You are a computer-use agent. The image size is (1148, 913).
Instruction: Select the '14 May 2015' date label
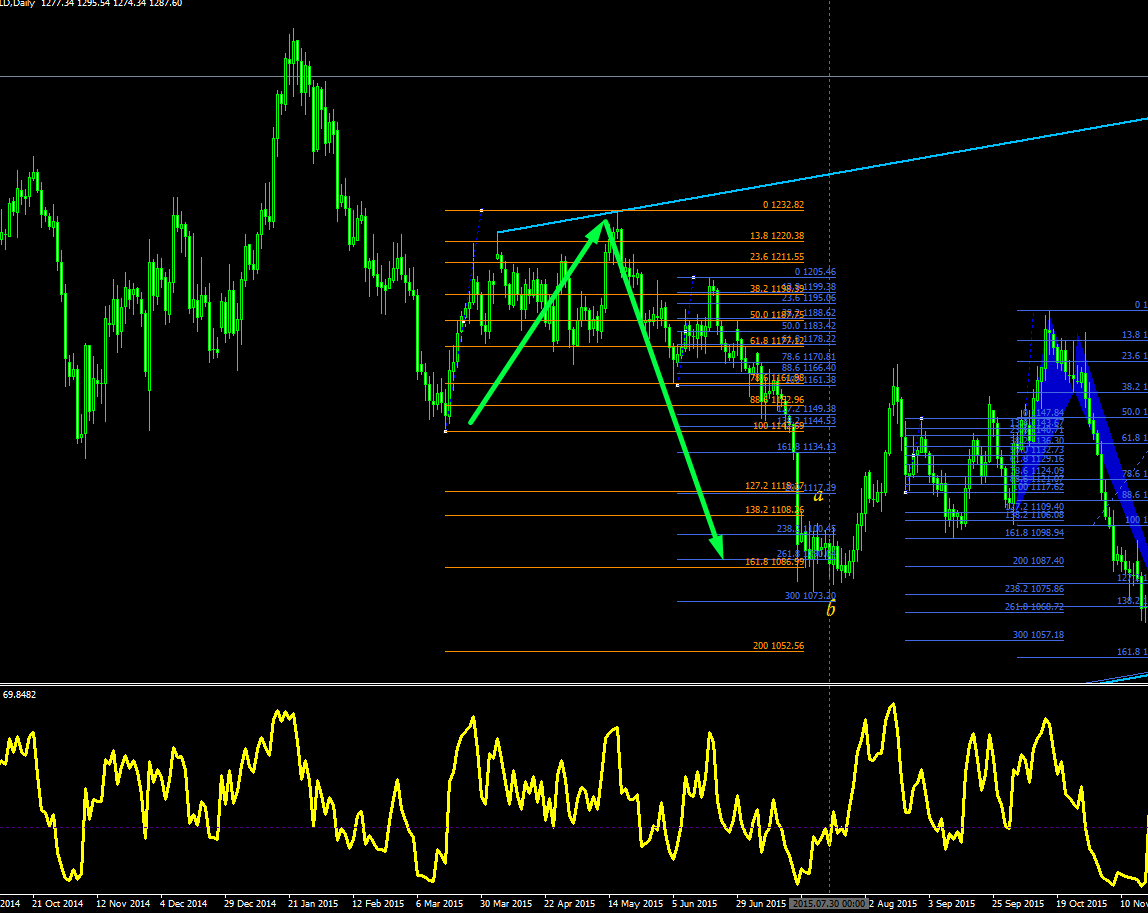[636, 903]
